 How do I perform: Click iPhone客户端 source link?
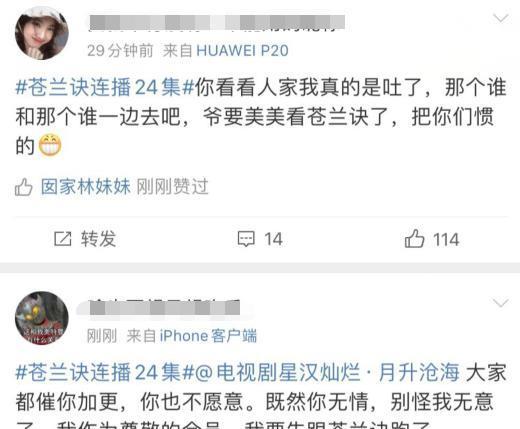coord(208,336)
